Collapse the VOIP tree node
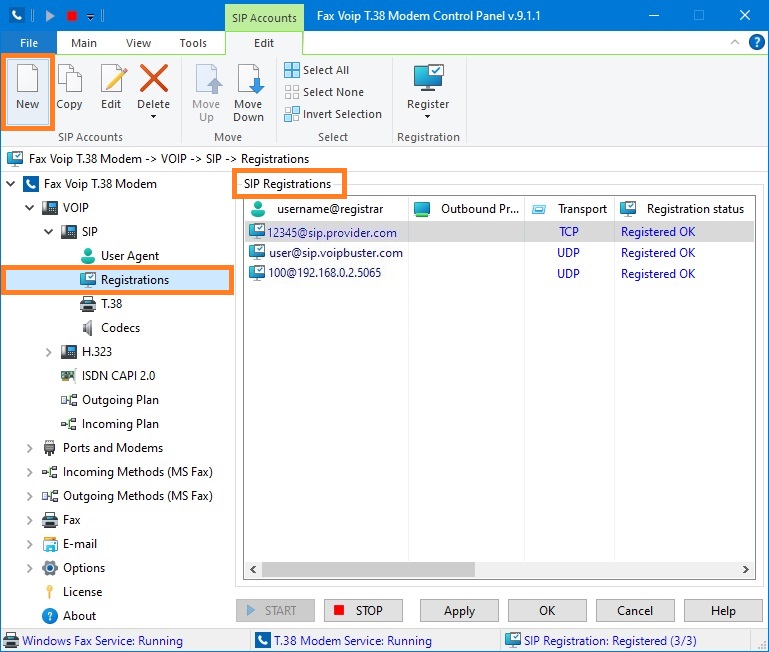Image resolution: width=769 pixels, height=652 pixels. point(29,208)
